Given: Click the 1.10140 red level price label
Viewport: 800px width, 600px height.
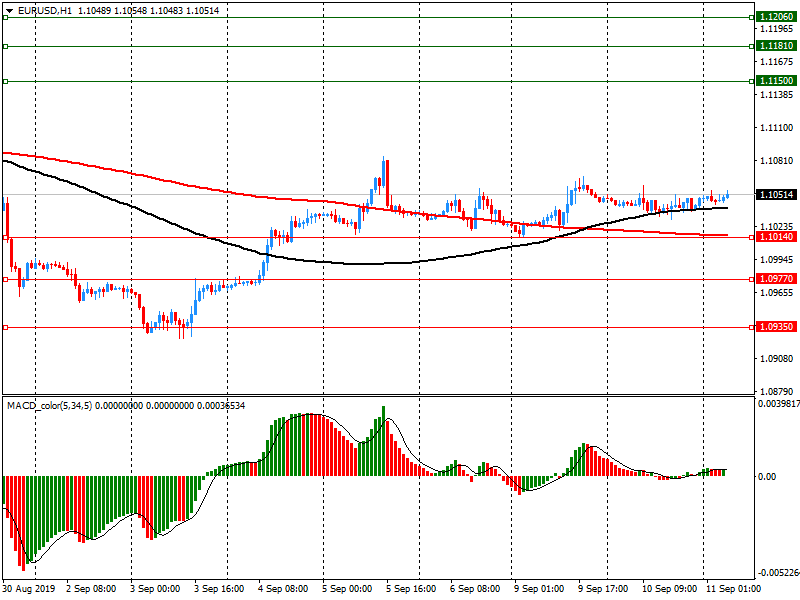Looking at the screenshot, I should click(776, 237).
